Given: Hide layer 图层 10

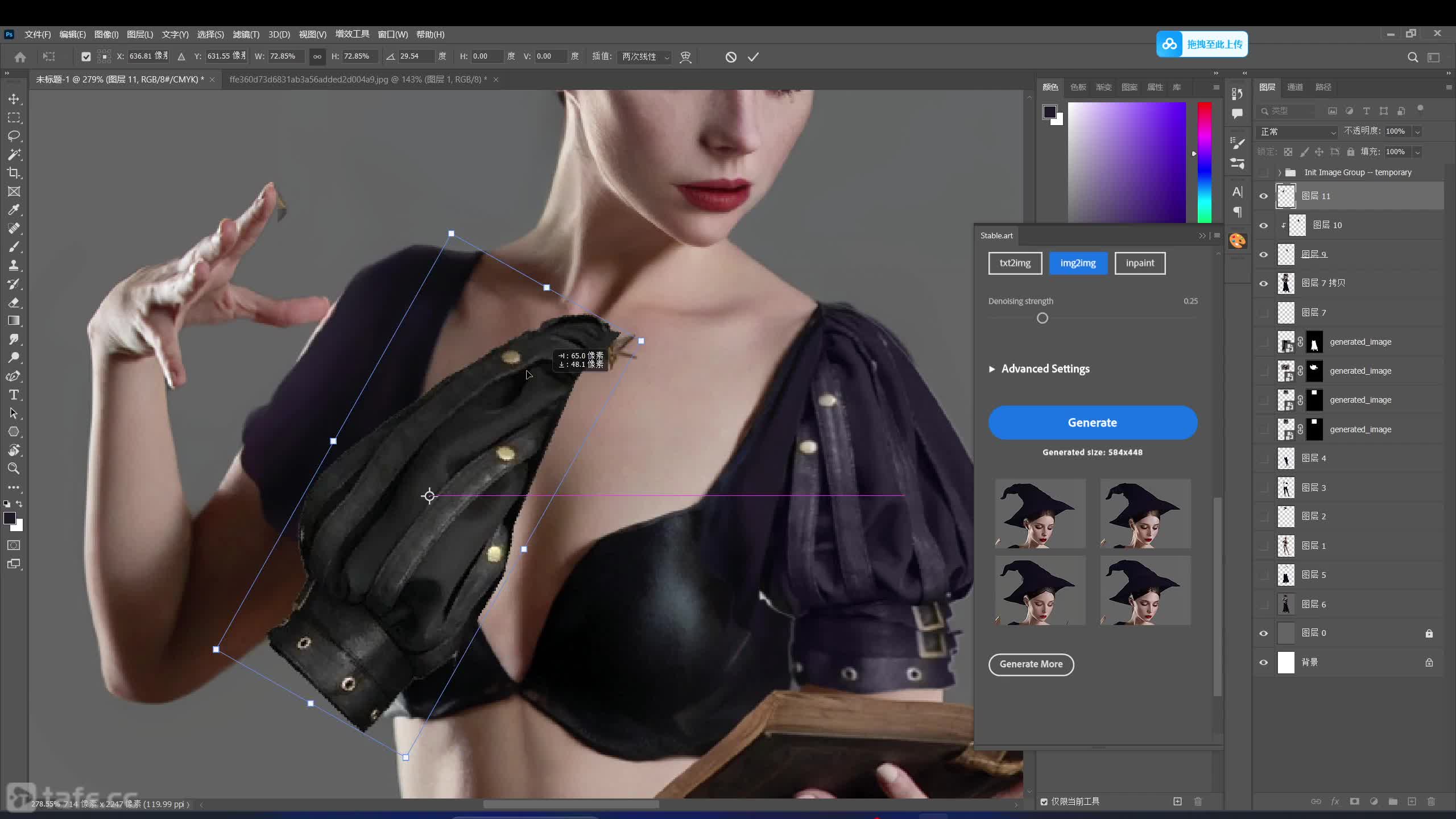Looking at the screenshot, I should click(x=1264, y=225).
